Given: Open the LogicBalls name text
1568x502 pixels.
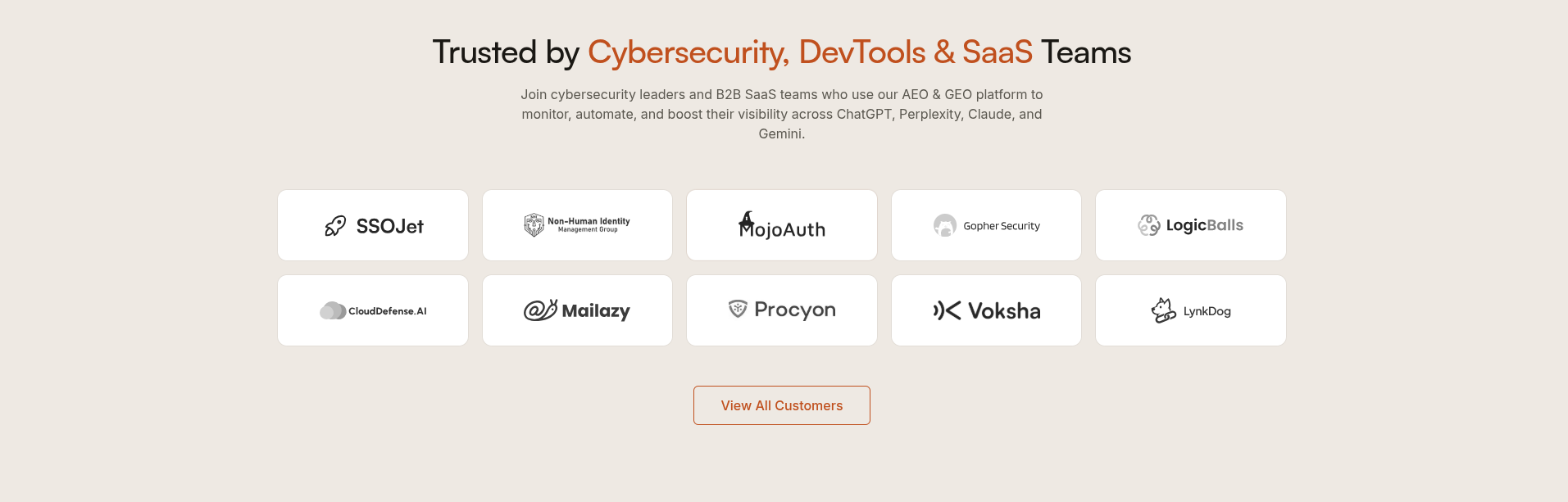Looking at the screenshot, I should tap(1205, 225).
